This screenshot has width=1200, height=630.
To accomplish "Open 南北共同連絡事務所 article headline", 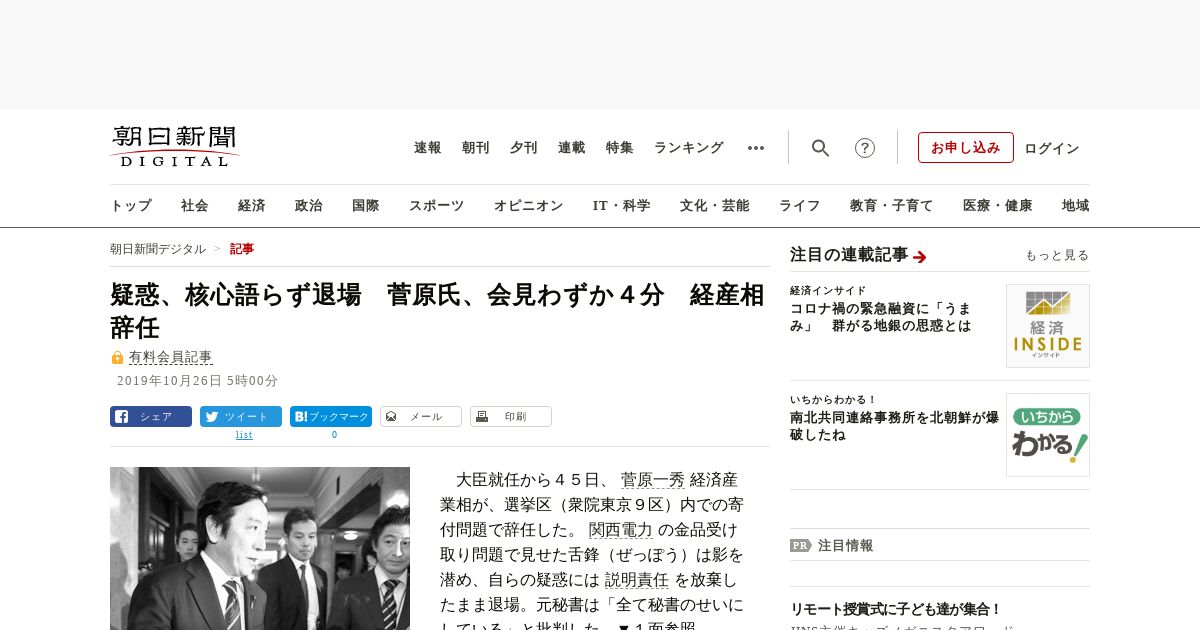I will pos(894,427).
